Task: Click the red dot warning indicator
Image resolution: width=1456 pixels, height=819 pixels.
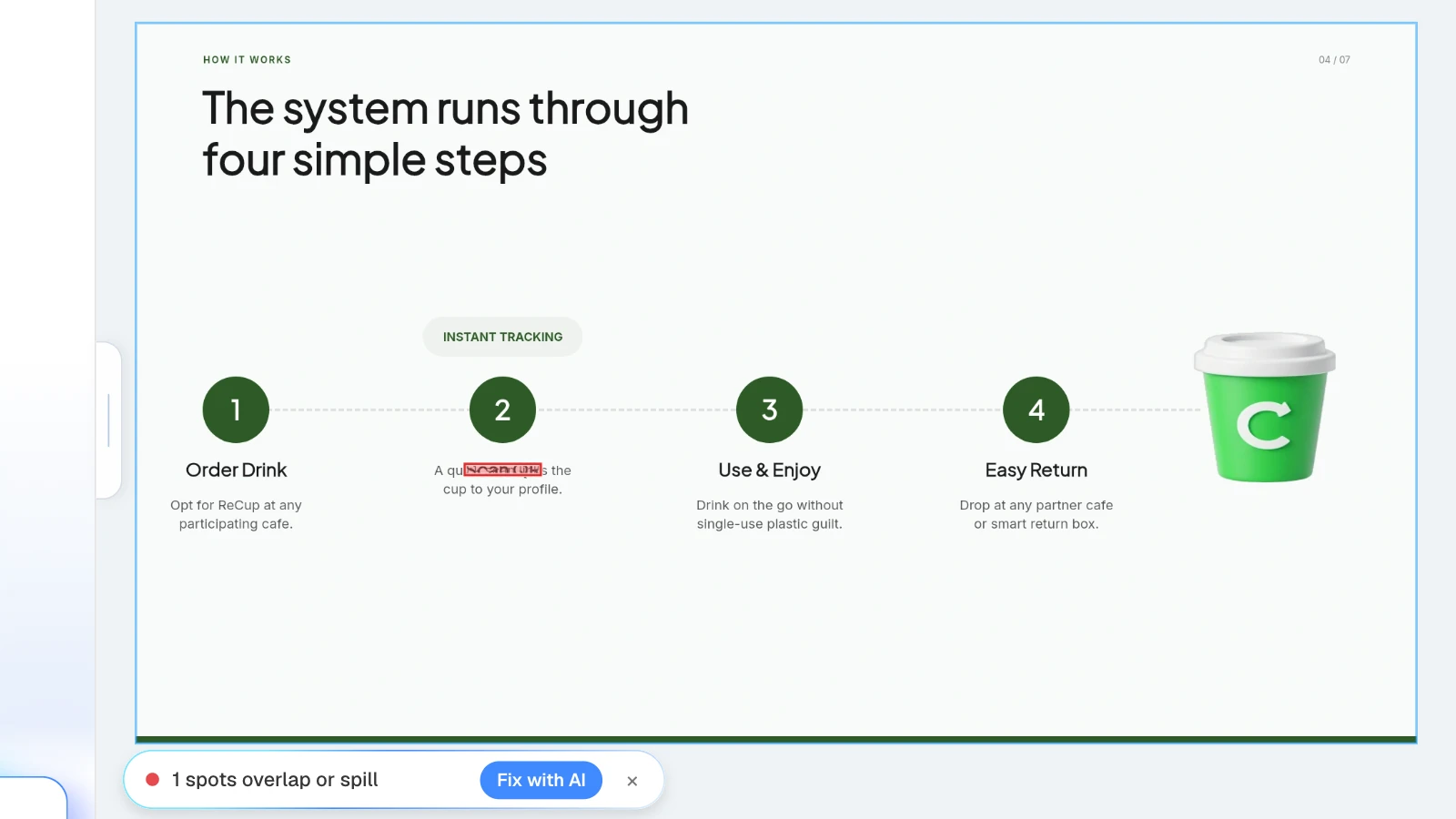Action: coord(153,780)
